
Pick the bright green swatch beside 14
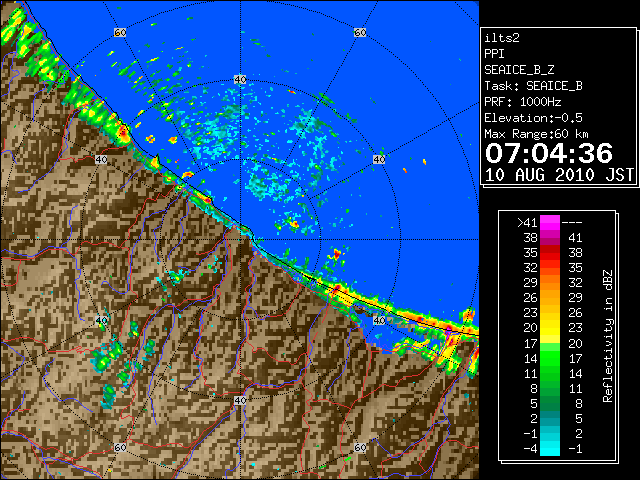coord(550,358)
